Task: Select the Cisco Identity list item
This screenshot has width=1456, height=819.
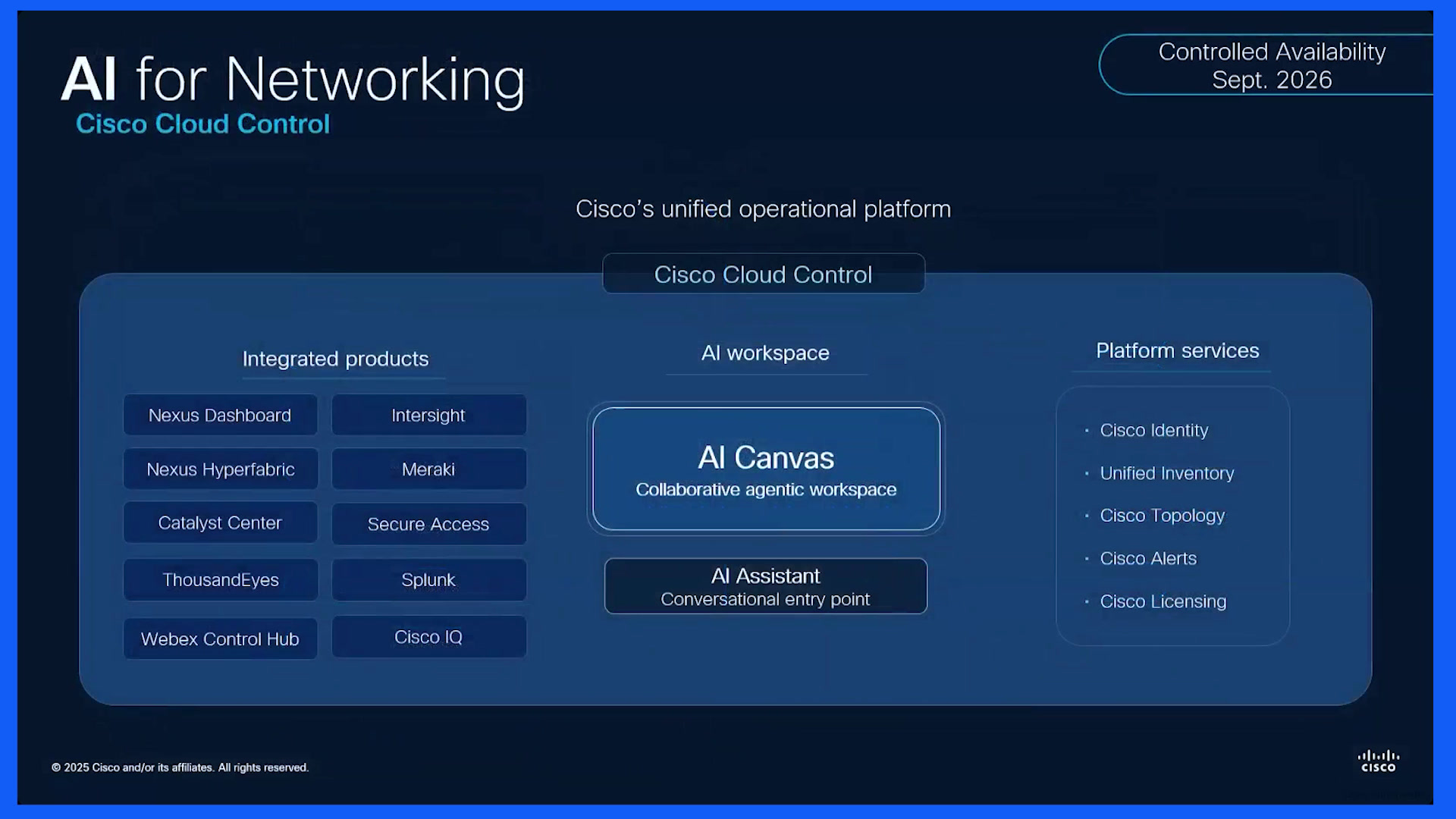Action: tap(1153, 430)
